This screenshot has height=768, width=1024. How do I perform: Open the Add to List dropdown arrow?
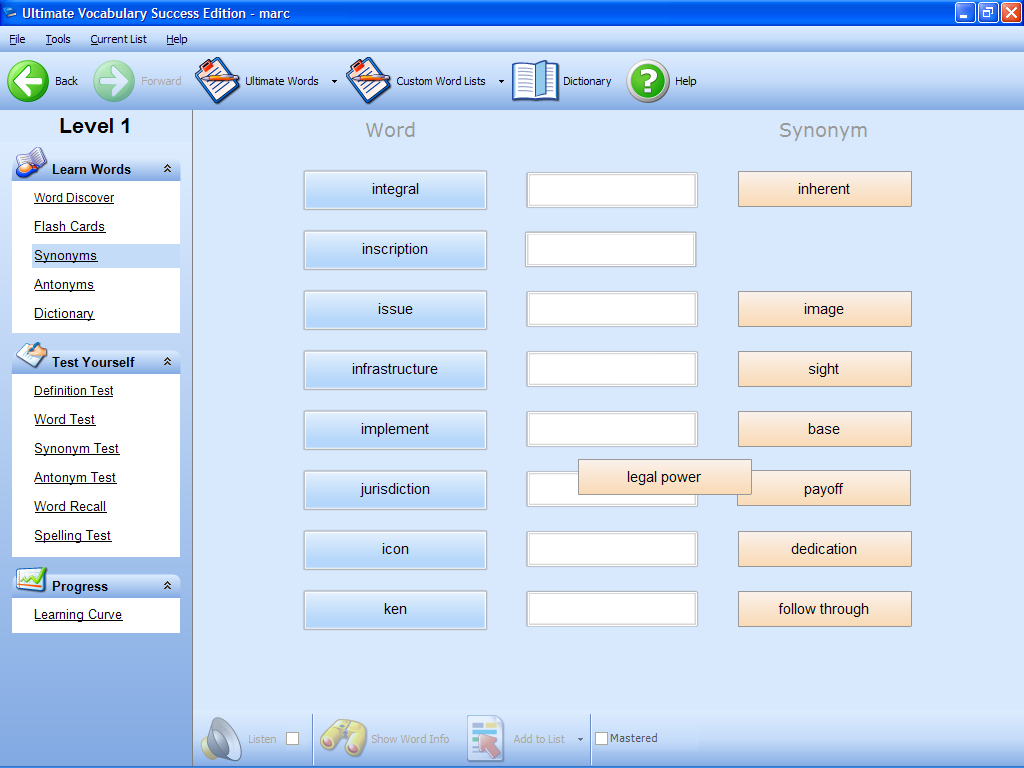coord(580,739)
